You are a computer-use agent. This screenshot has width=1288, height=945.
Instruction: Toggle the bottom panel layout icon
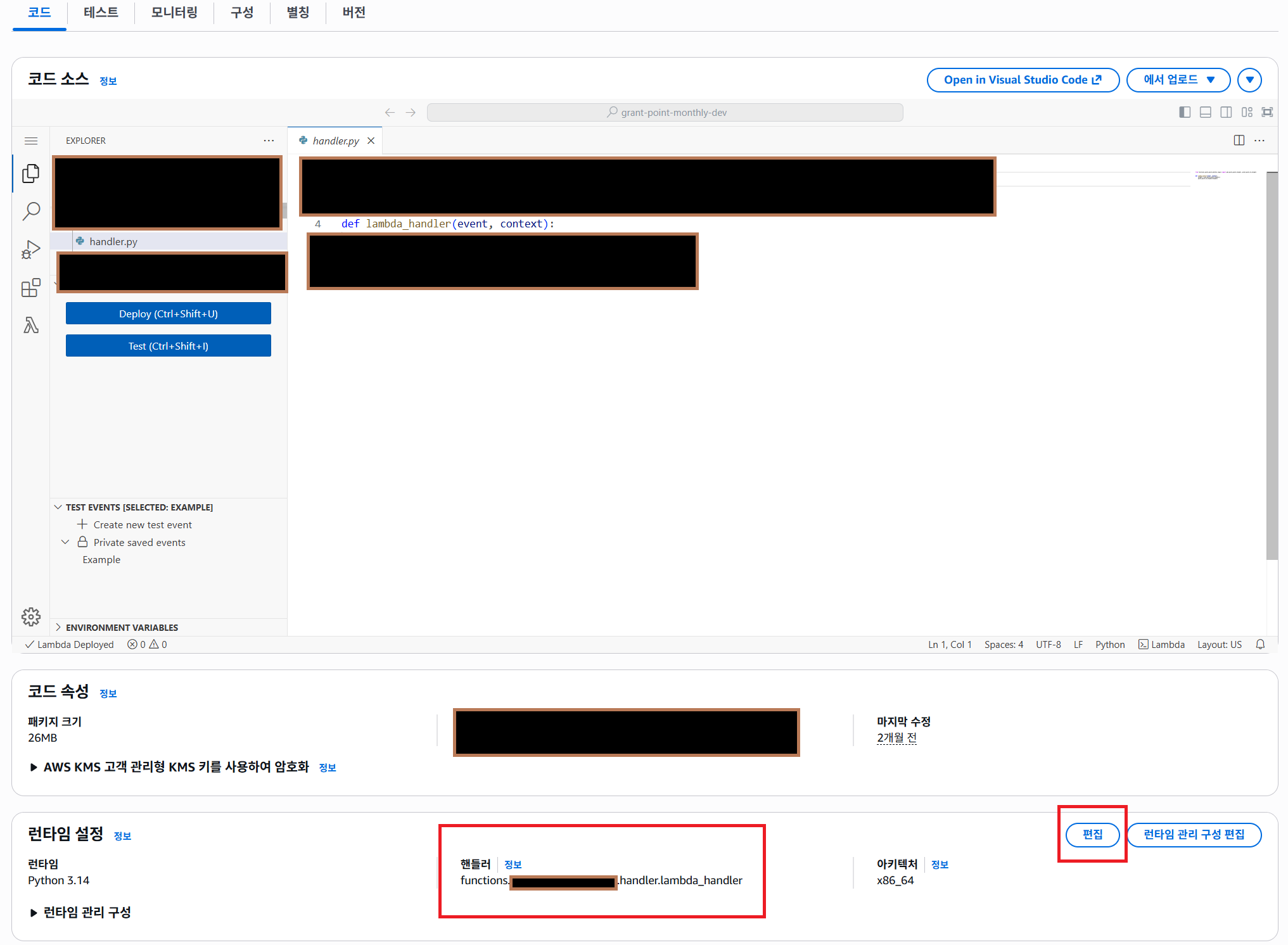[x=1205, y=112]
